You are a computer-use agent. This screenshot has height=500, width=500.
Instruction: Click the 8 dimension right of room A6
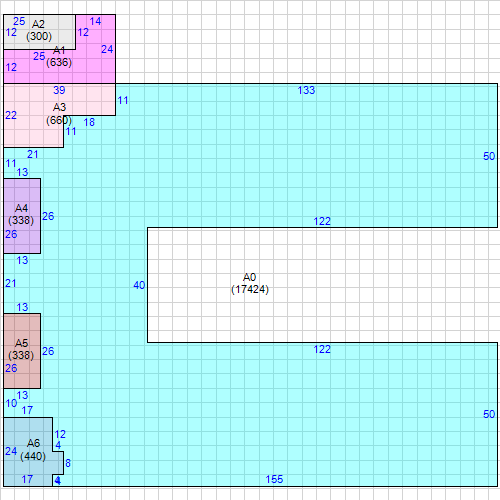(x=68, y=463)
